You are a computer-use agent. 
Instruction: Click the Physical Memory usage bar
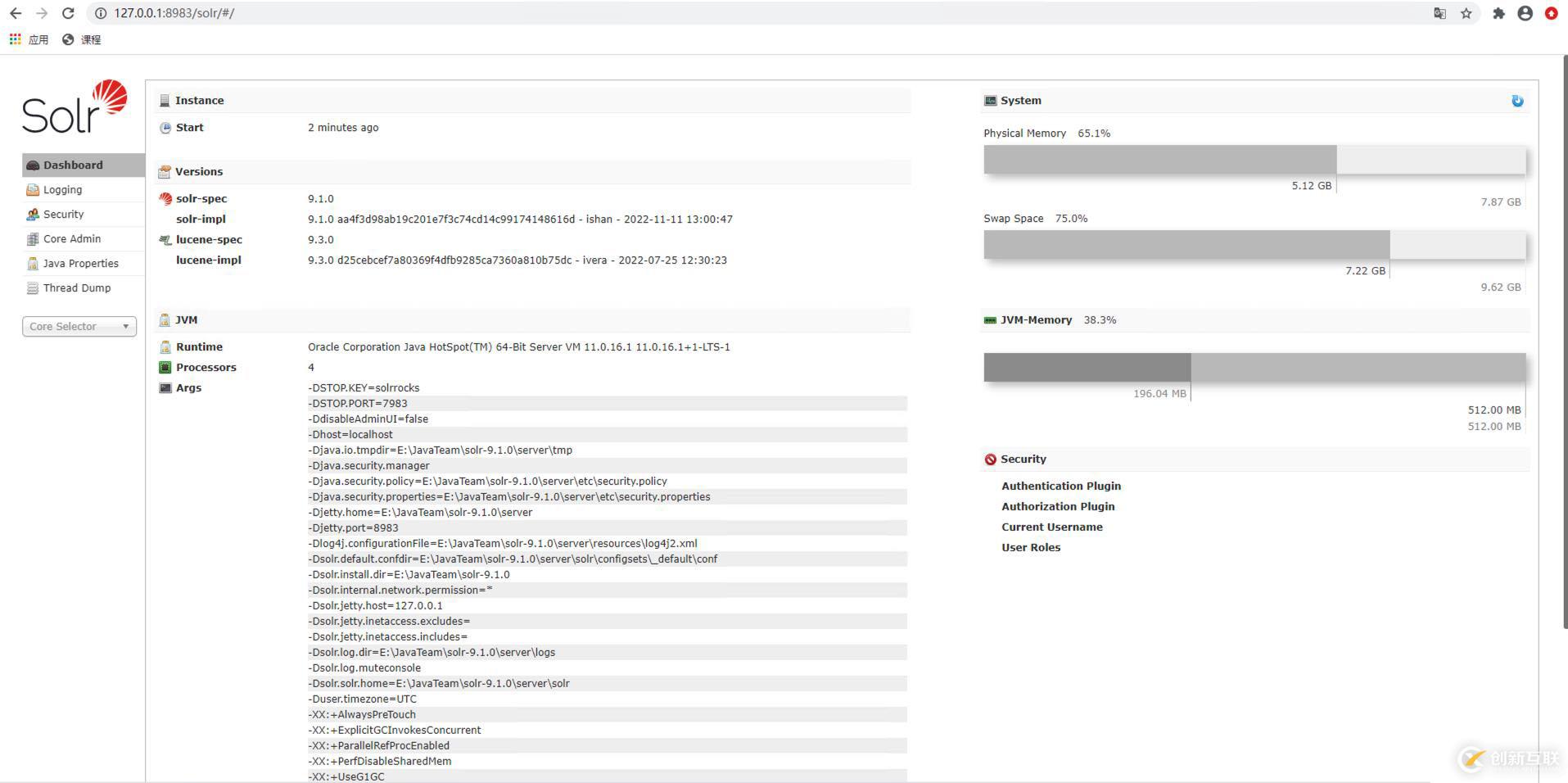point(1254,160)
